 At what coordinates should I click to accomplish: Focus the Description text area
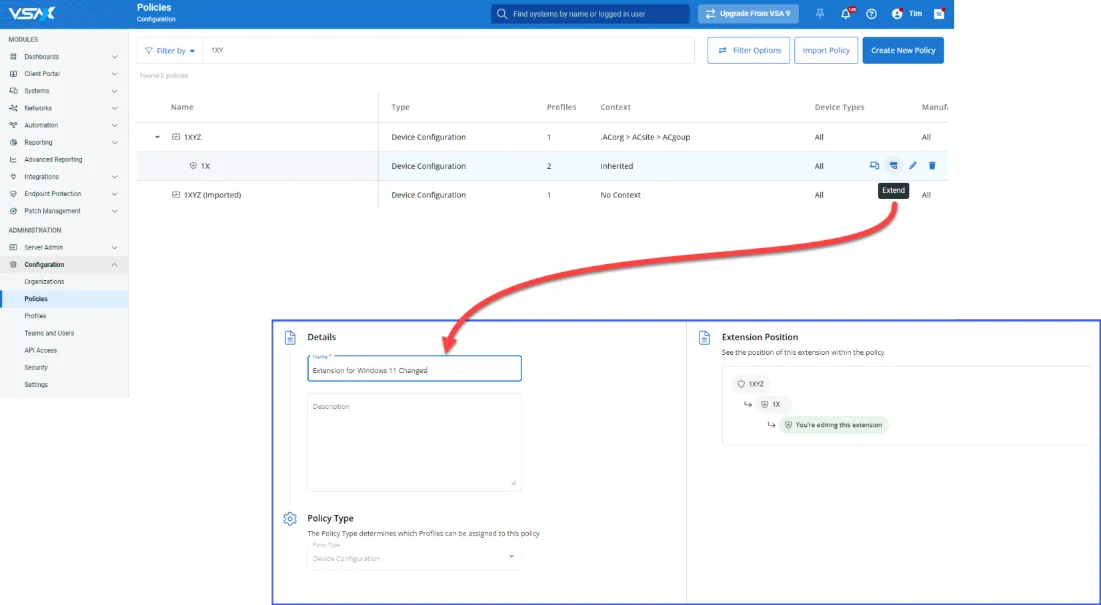tap(414, 441)
